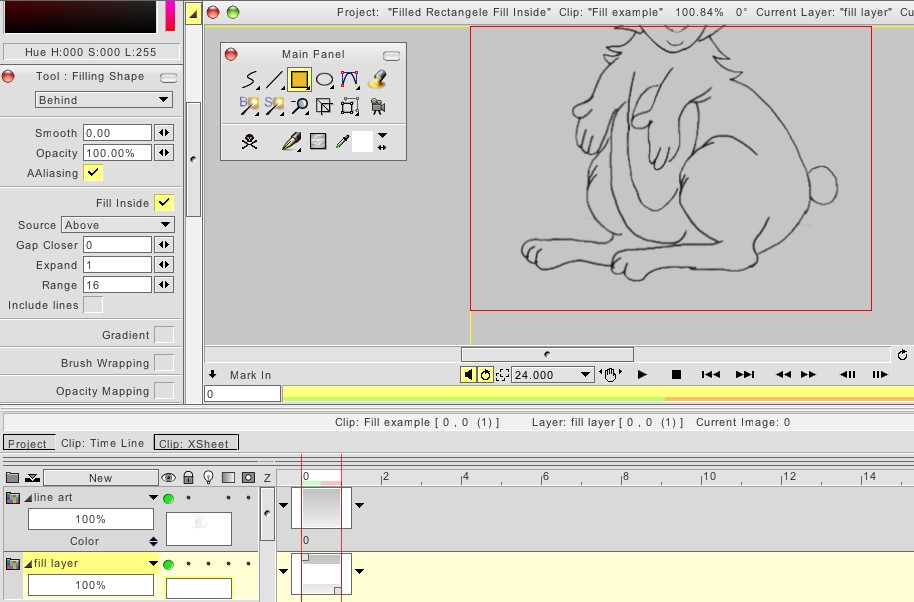This screenshot has height=602, width=914.
Task: Select the zoom magnifier tool
Action: point(300,106)
